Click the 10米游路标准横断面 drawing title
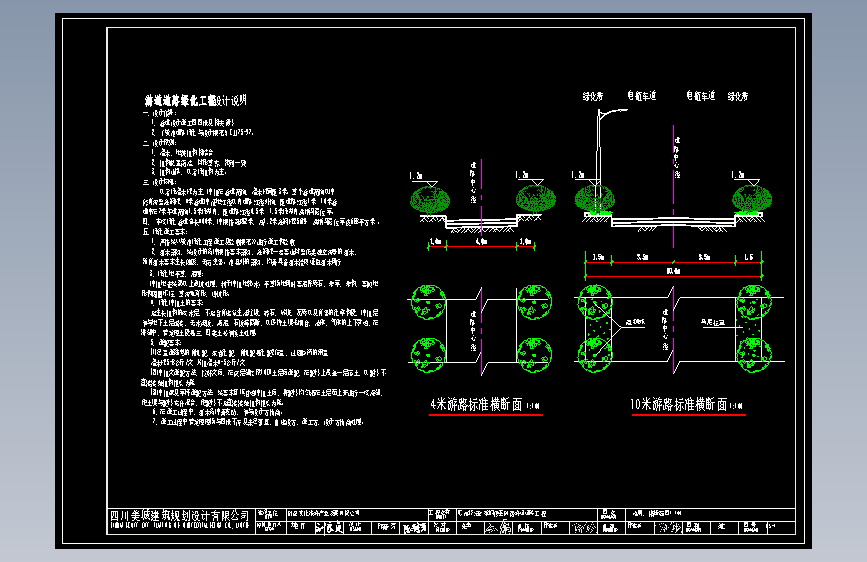The height and width of the screenshot is (562, 867). (679, 405)
